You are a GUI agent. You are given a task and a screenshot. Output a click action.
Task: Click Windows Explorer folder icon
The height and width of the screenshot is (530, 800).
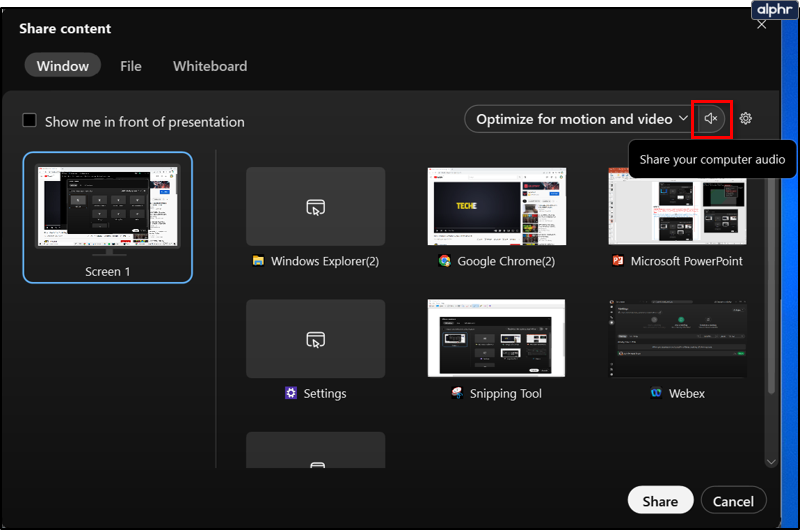click(258, 261)
